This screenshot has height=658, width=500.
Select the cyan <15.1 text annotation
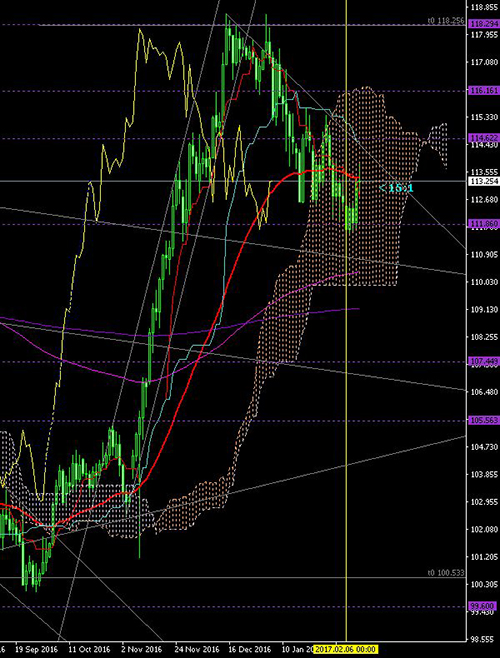point(396,188)
